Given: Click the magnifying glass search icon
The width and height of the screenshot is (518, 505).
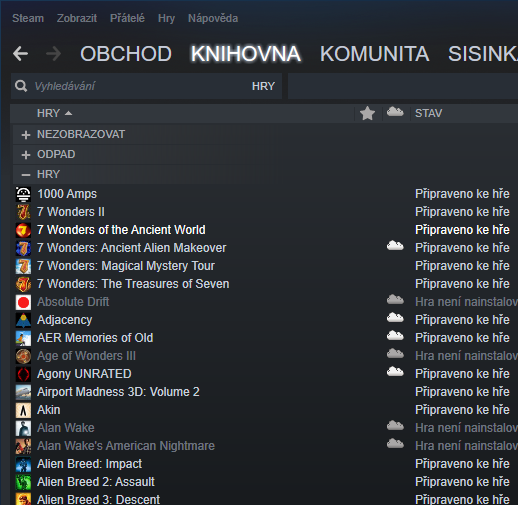Looking at the screenshot, I should coord(21,86).
